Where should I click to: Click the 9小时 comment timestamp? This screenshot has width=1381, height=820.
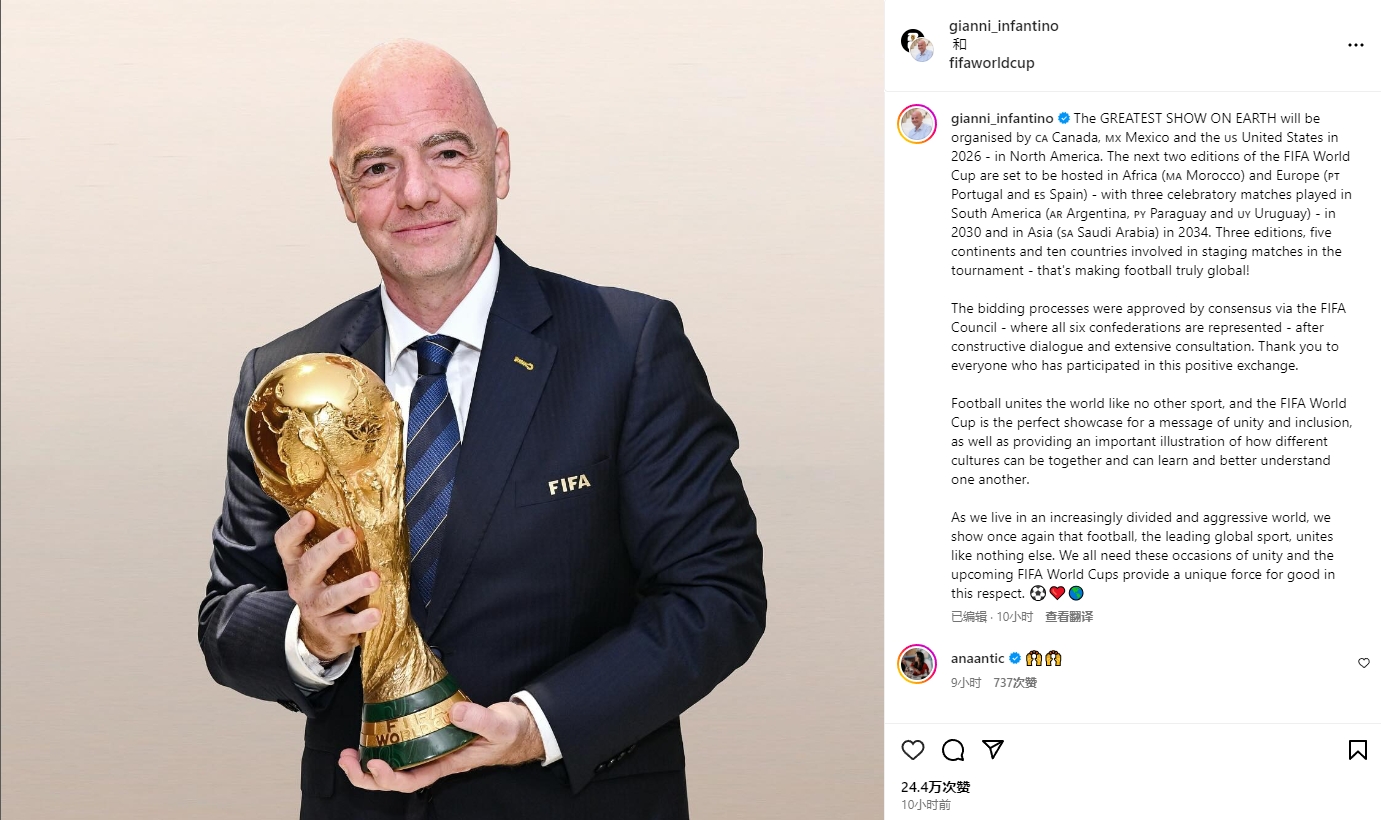click(966, 682)
